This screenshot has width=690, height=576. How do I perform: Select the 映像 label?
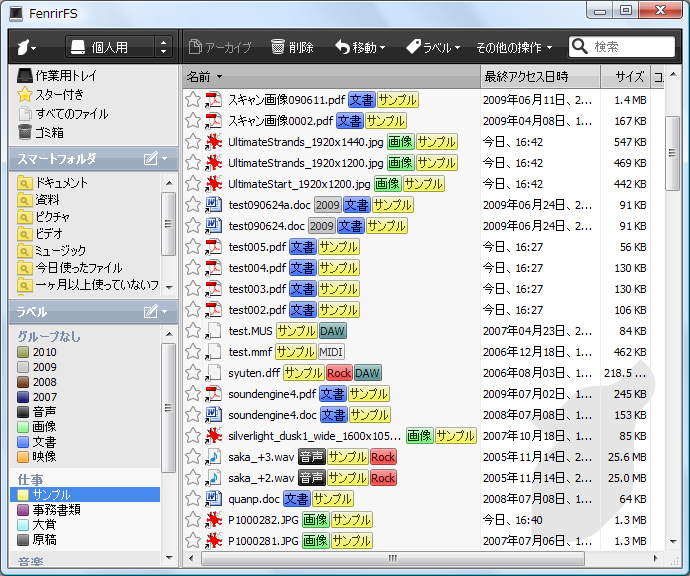click(x=37, y=457)
